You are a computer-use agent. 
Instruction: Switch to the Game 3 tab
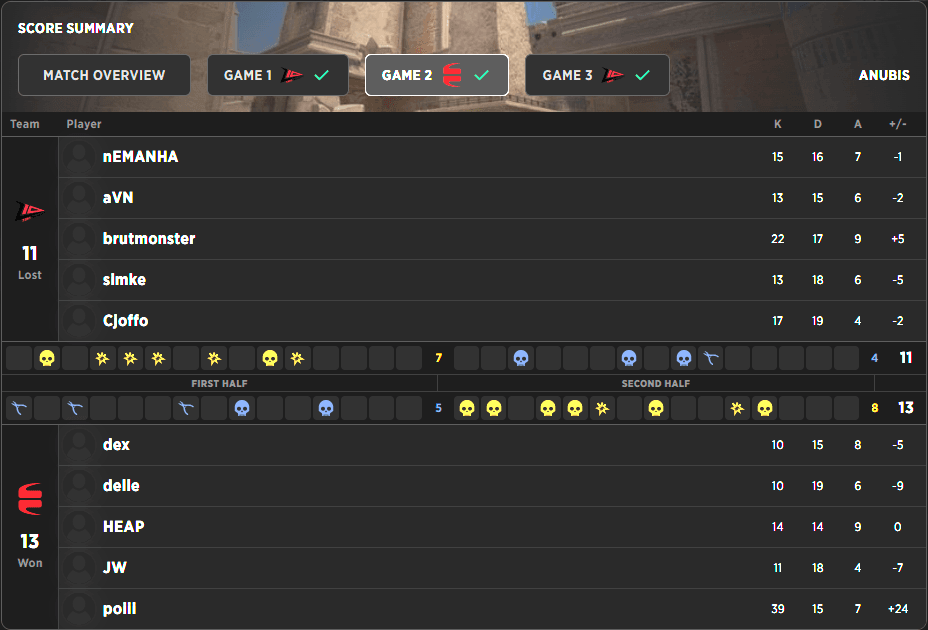[x=596, y=75]
